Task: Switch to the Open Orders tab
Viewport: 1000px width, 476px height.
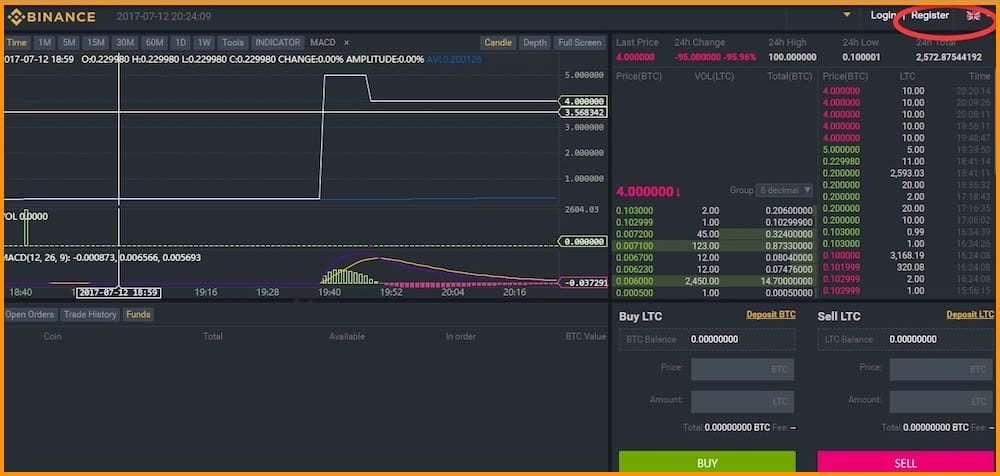Action: [30, 315]
